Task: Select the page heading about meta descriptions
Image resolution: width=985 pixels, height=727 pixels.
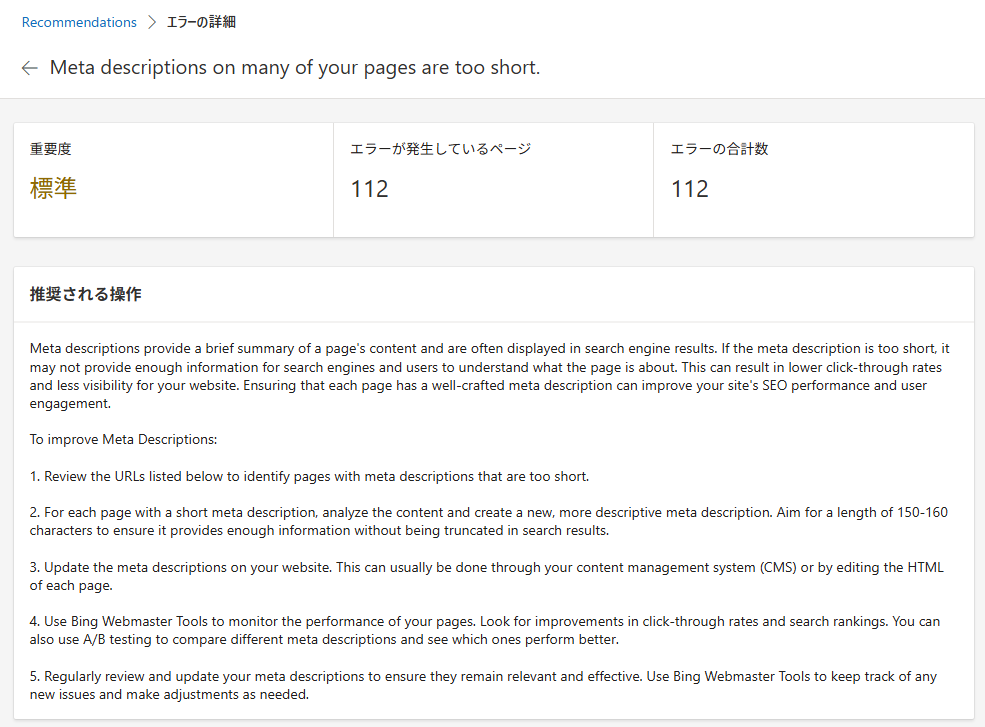Action: [x=295, y=67]
